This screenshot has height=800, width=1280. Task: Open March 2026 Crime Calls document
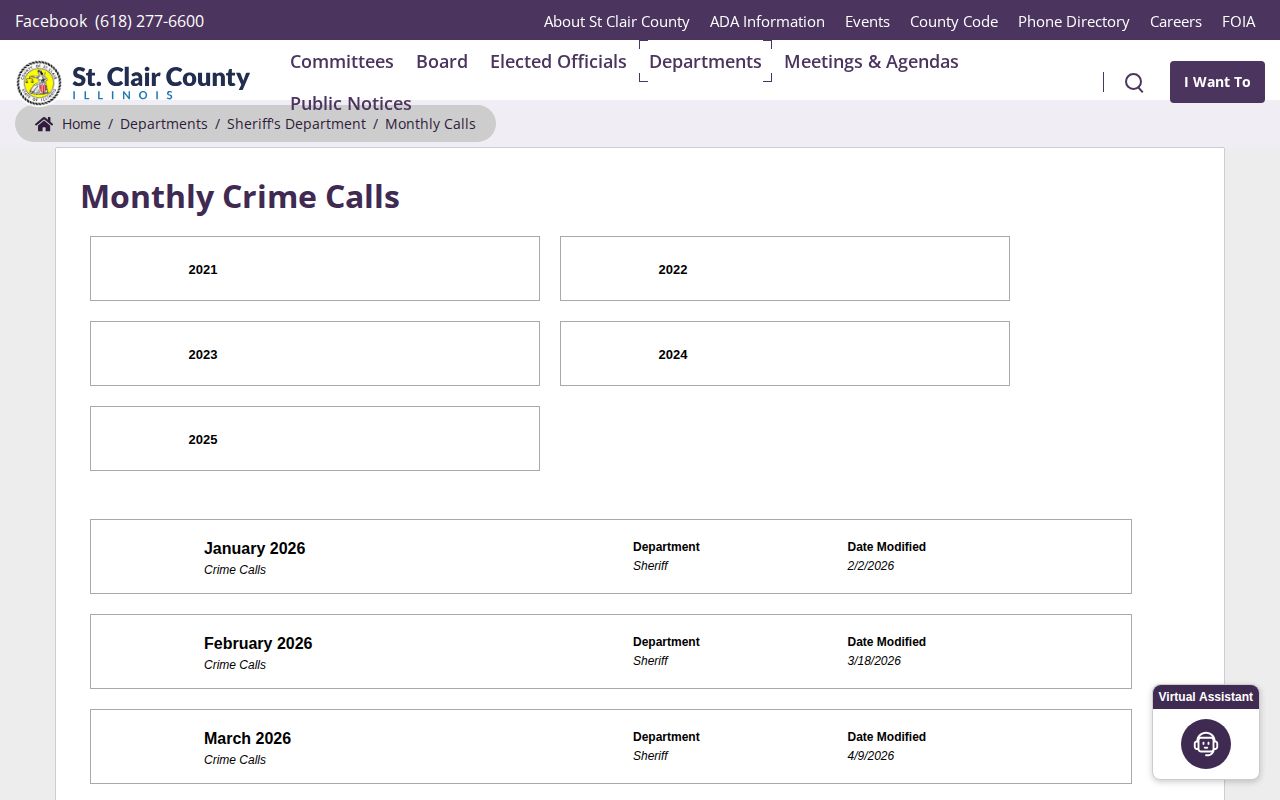tap(611, 747)
